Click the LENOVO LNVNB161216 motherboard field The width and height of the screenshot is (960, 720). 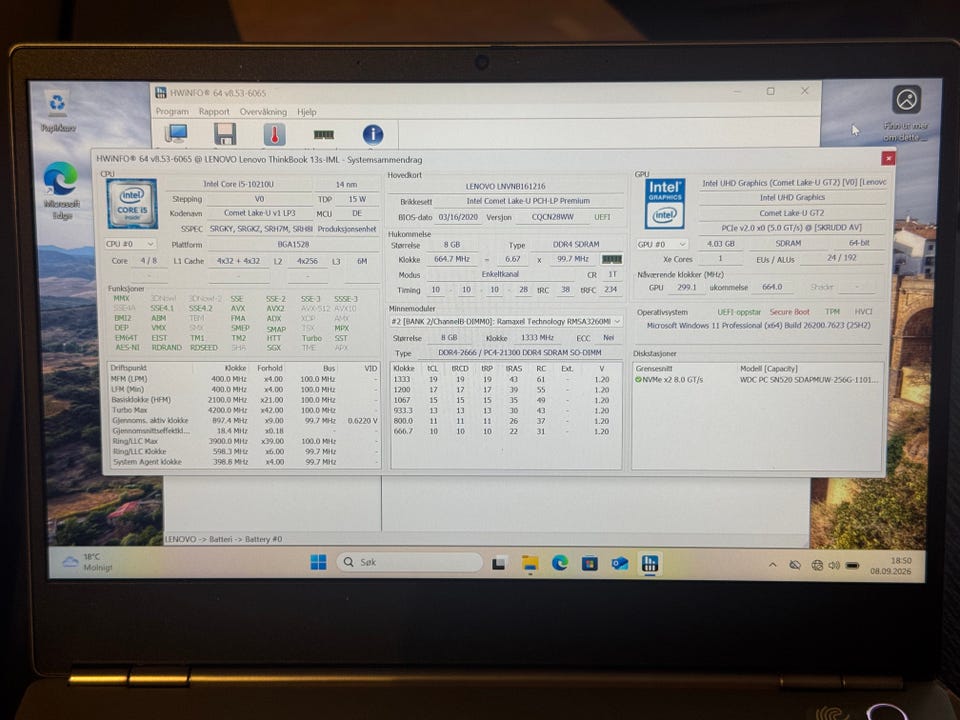(505, 186)
